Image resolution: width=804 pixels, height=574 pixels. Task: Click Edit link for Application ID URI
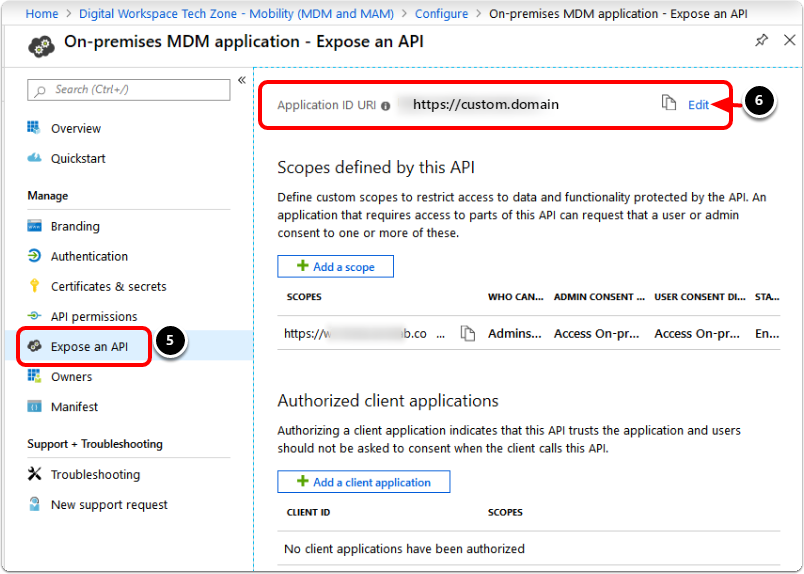click(698, 105)
